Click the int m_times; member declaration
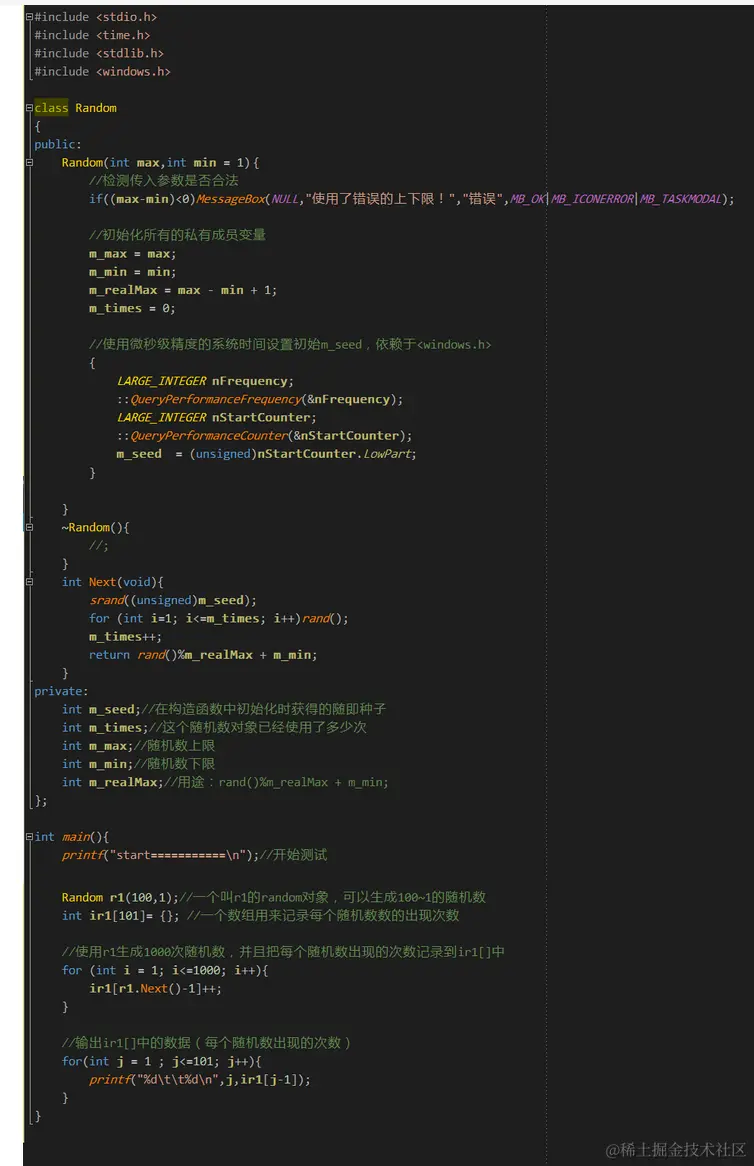The height and width of the screenshot is (1166, 754). coord(106,727)
